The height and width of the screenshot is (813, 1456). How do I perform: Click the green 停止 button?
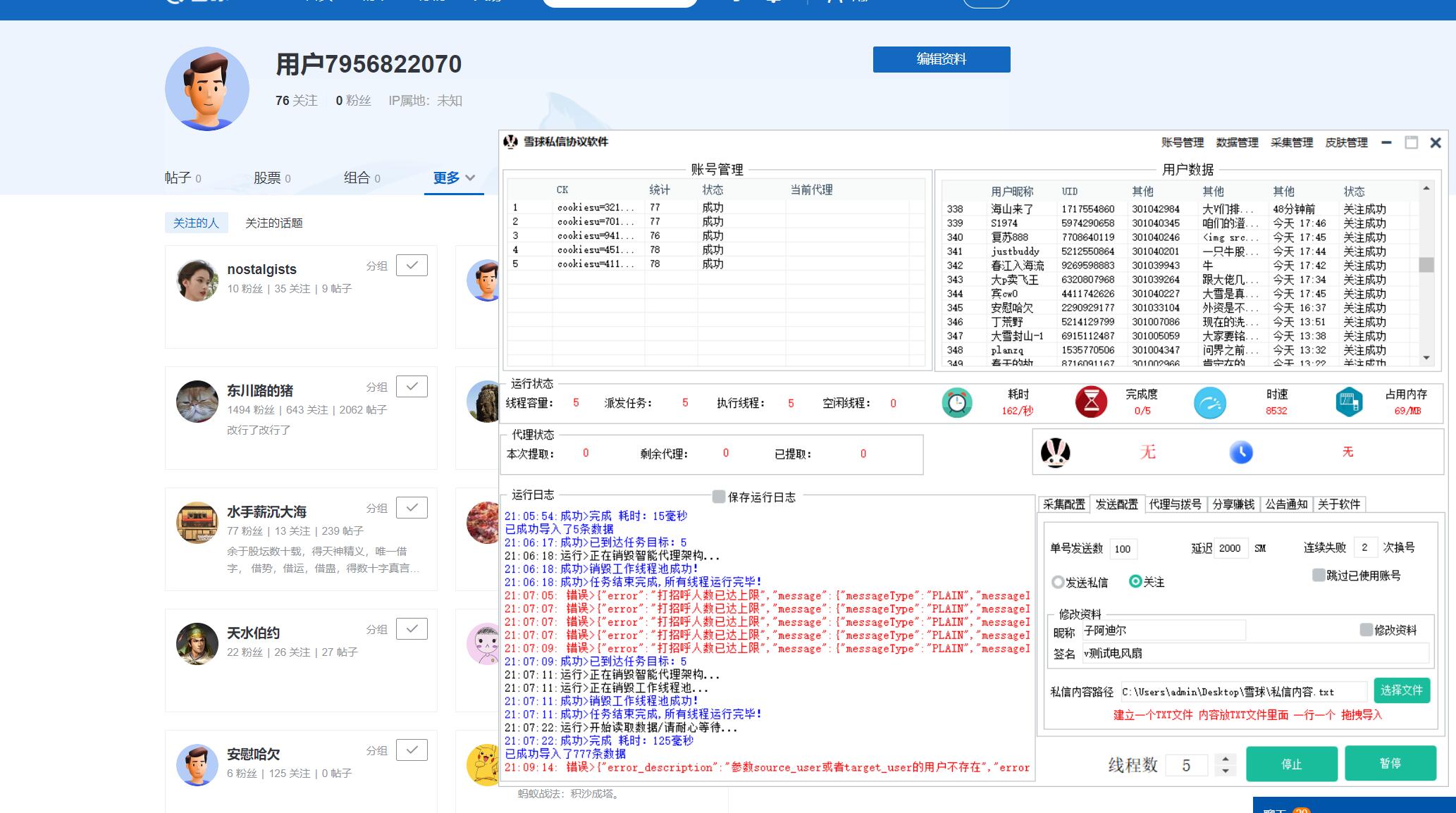click(x=1291, y=764)
